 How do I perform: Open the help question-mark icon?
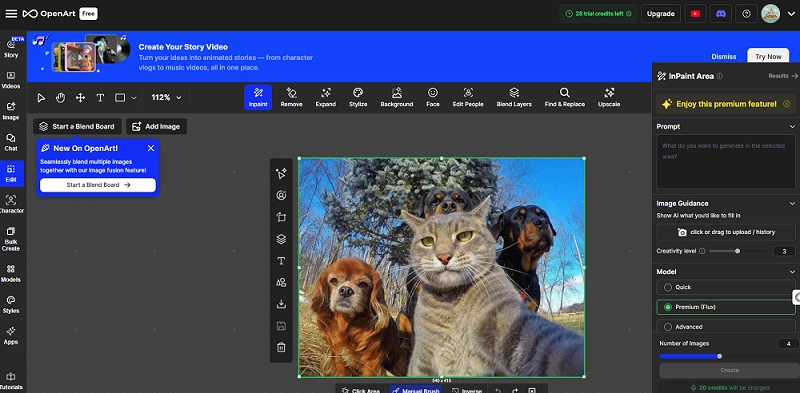746,14
